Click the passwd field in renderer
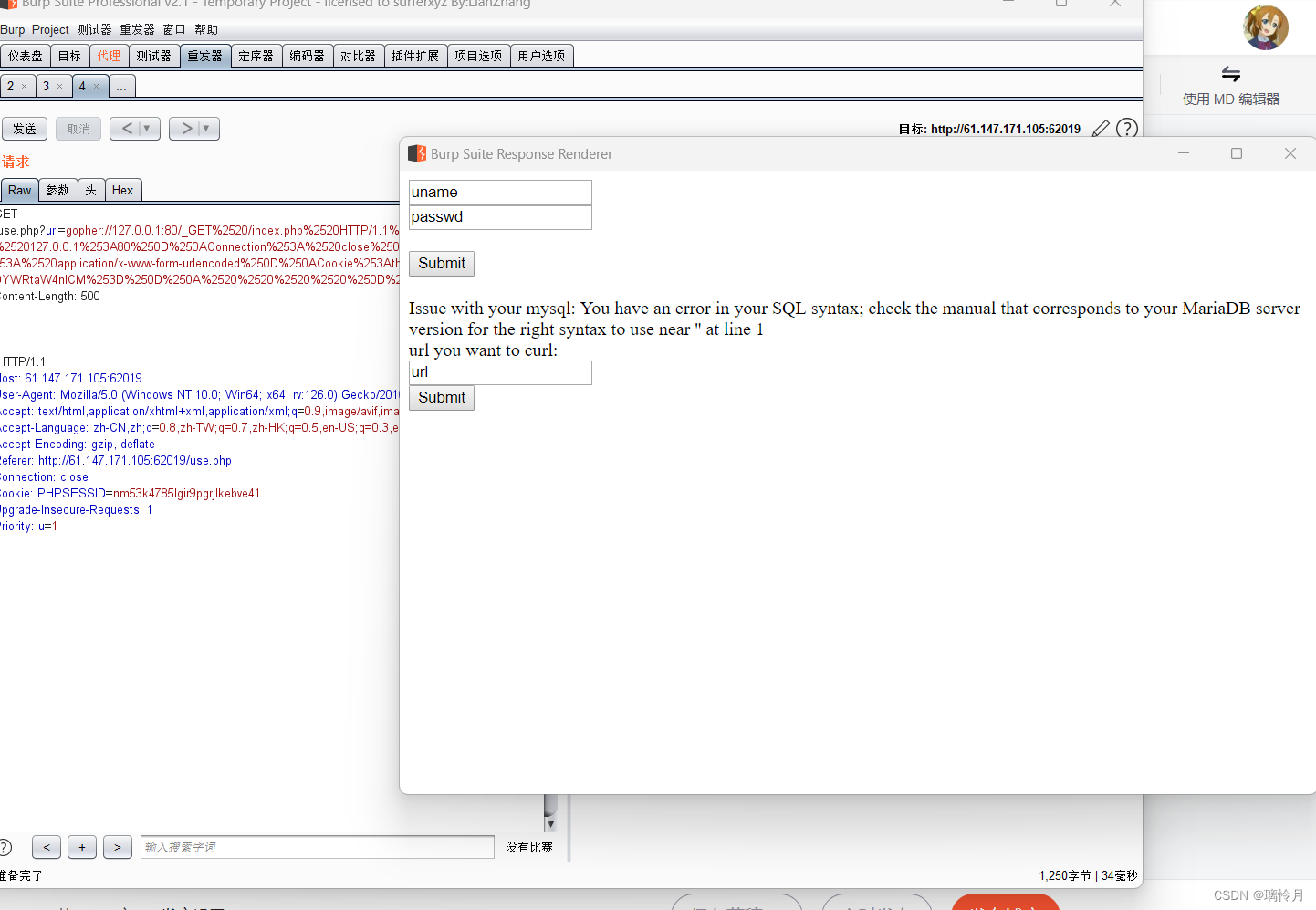This screenshot has width=1316, height=910. point(500,217)
